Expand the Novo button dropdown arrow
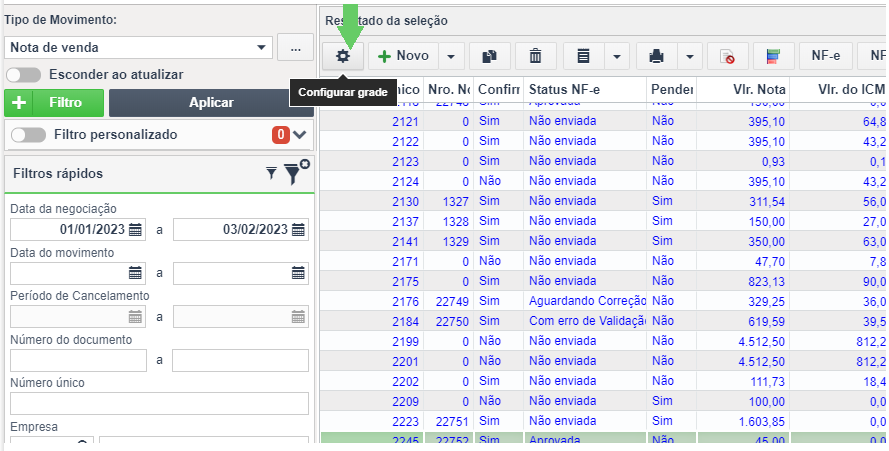Screen dimensions: 889x451 pyautogui.click(x=451, y=56)
